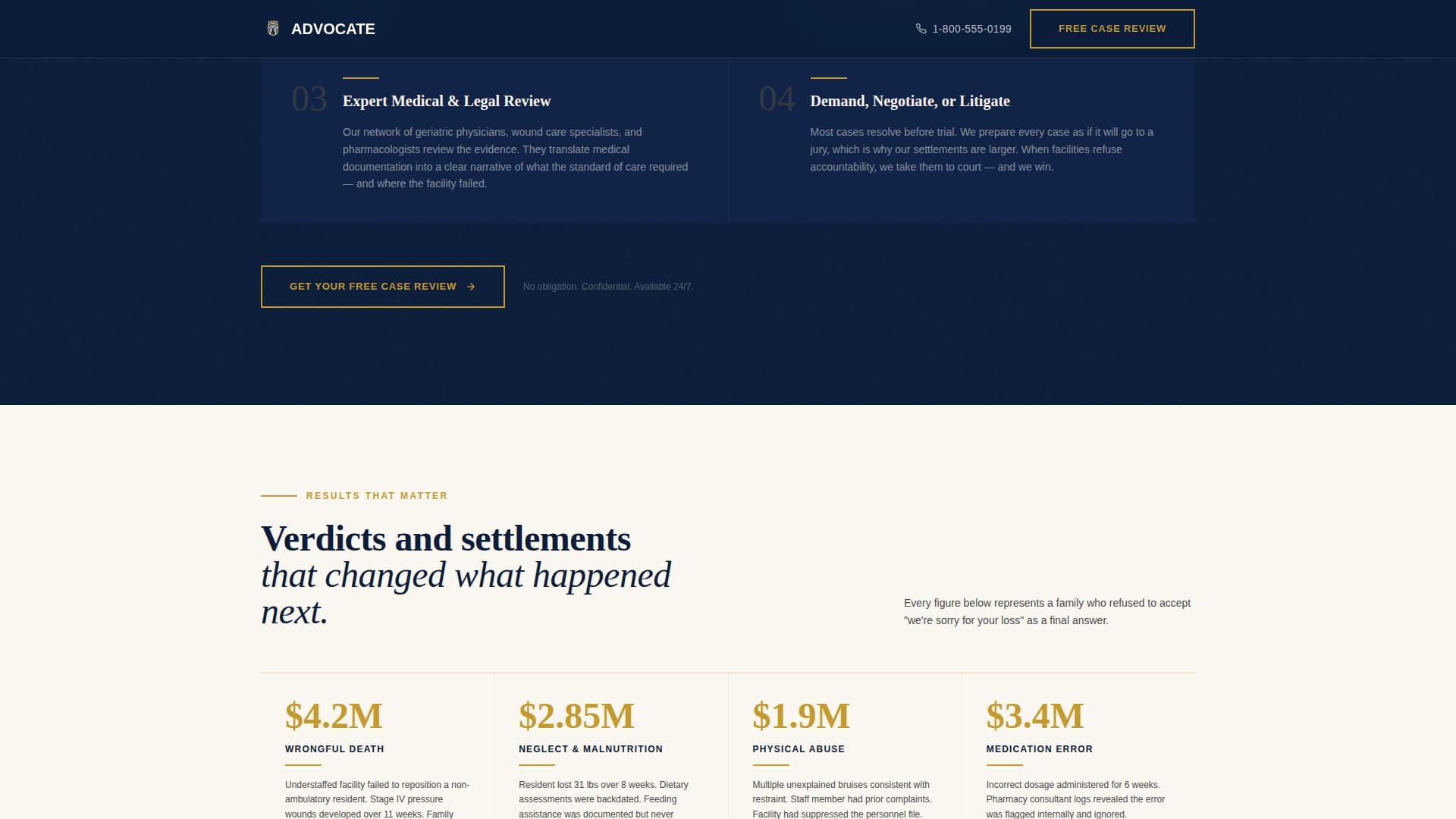
Task: Click the WRONGFUL DEATH category label
Action: 334,748
